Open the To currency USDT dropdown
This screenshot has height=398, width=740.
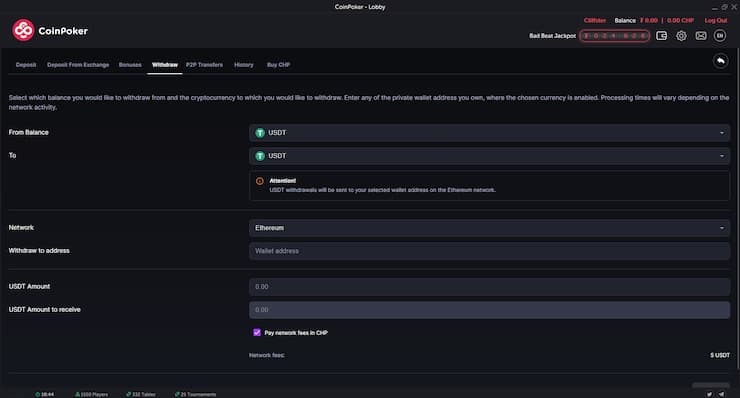click(x=489, y=156)
